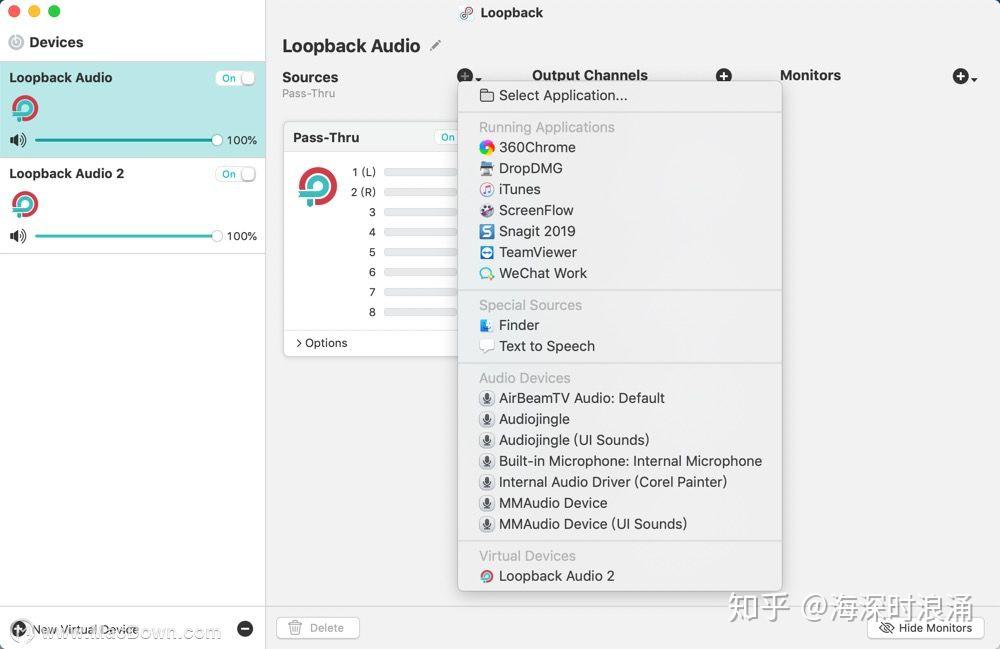
Task: Choose Text to Speech under Special Sources
Action: pos(546,346)
